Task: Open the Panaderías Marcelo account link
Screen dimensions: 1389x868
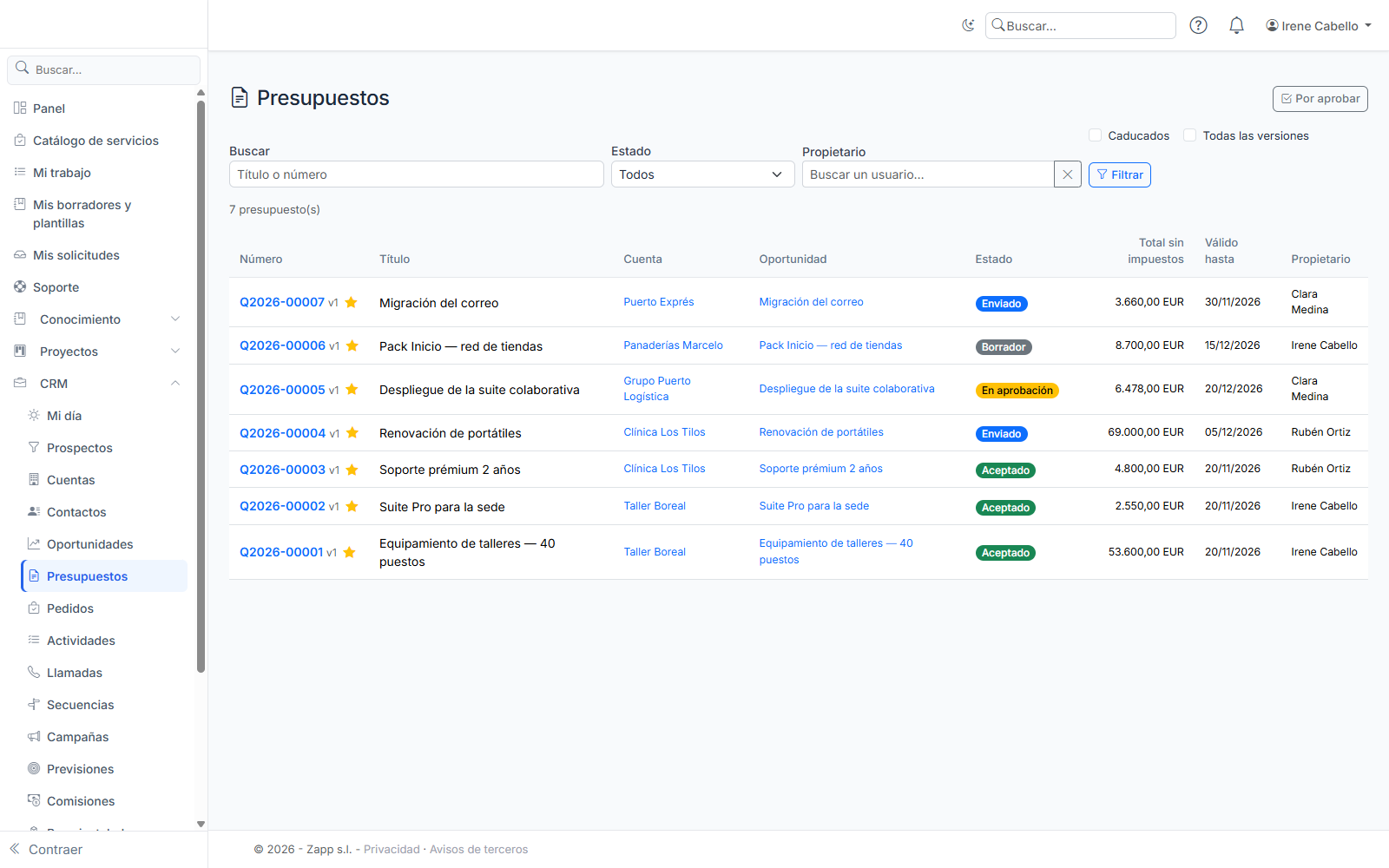Action: [673, 345]
